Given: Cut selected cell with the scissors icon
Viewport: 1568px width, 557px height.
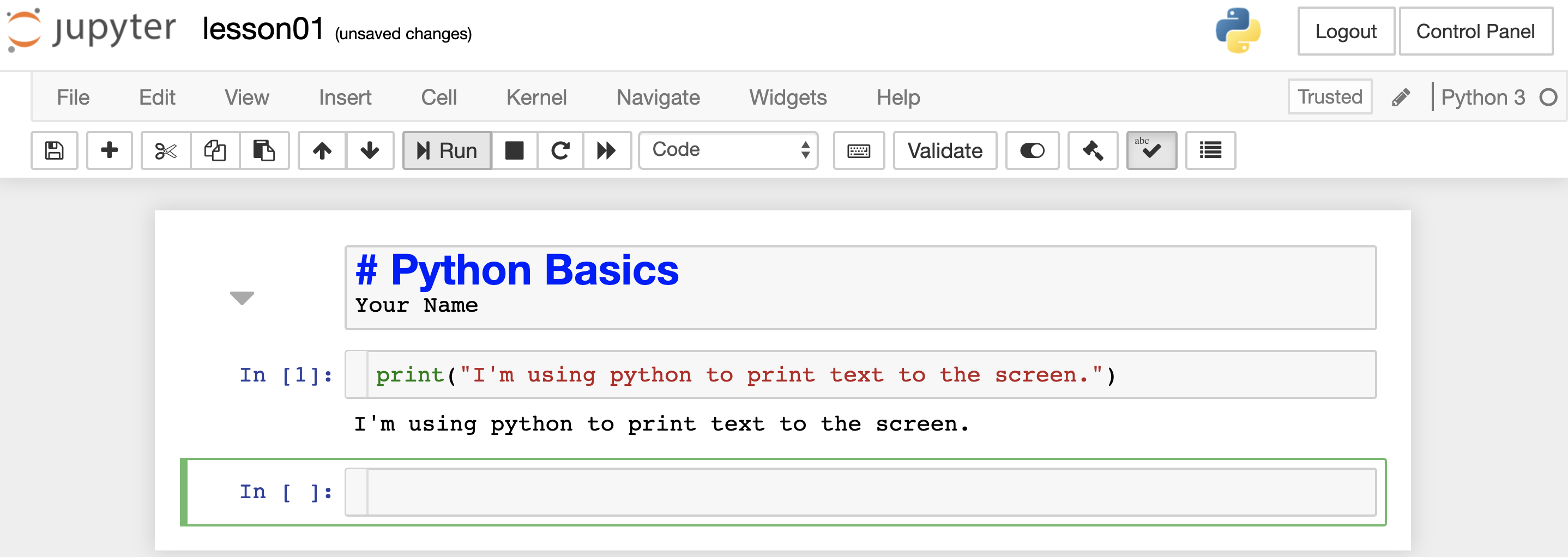Looking at the screenshot, I should click(x=166, y=150).
